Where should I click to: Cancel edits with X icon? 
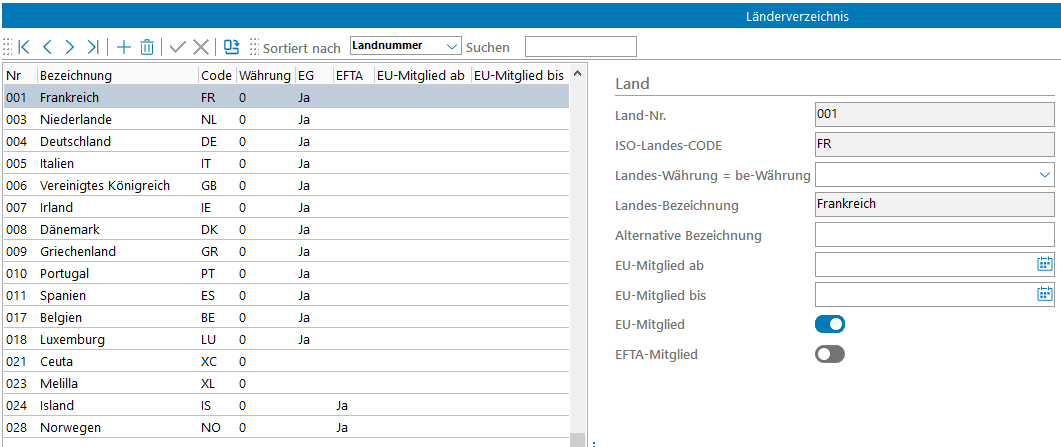[x=201, y=47]
